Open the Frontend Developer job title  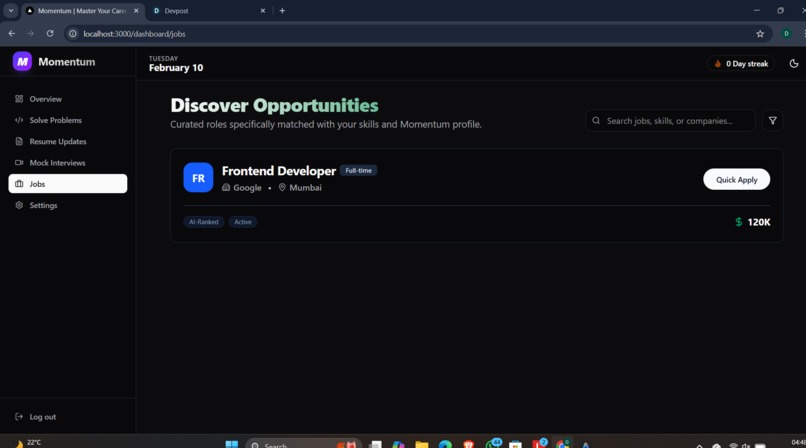coord(279,171)
